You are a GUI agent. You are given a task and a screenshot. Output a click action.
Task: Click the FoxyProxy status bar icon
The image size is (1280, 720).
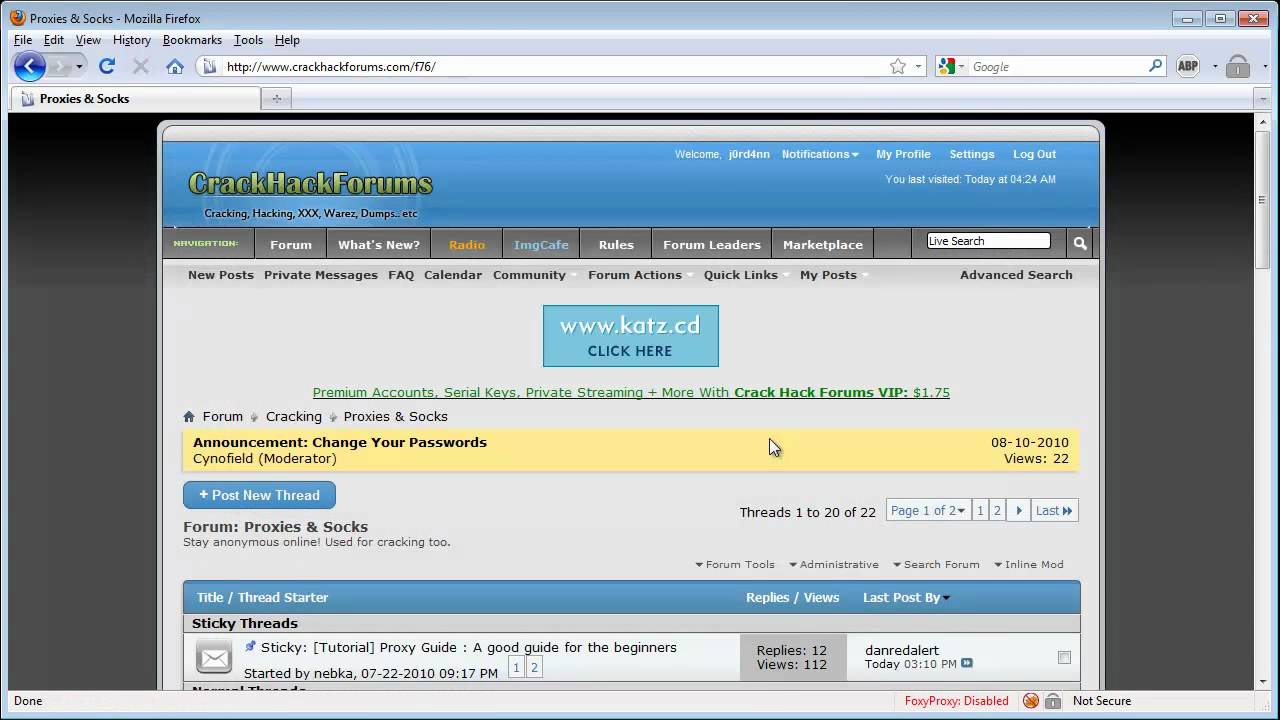1031,701
